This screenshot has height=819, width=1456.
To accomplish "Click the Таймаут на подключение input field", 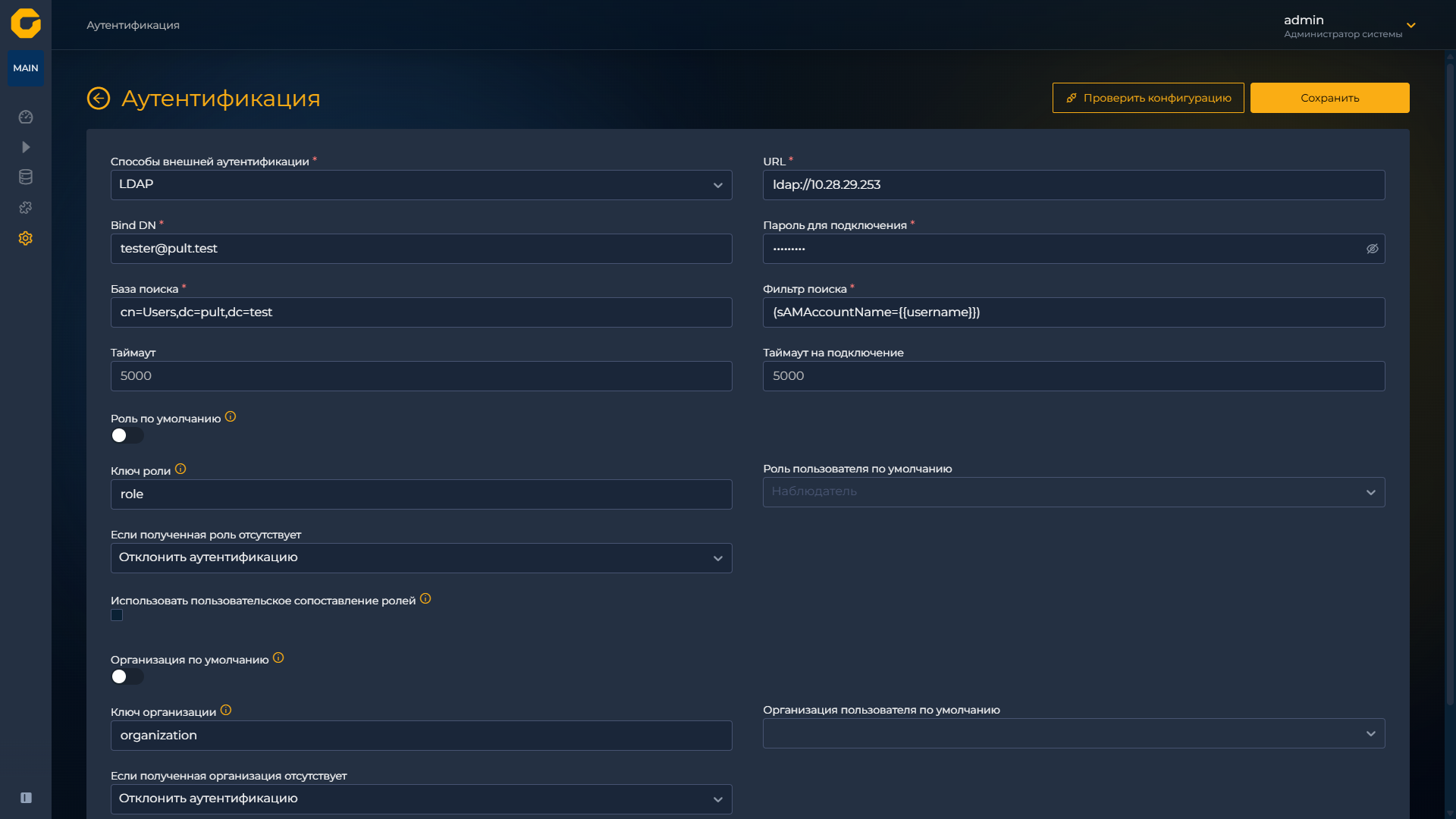I will click(x=1074, y=376).
